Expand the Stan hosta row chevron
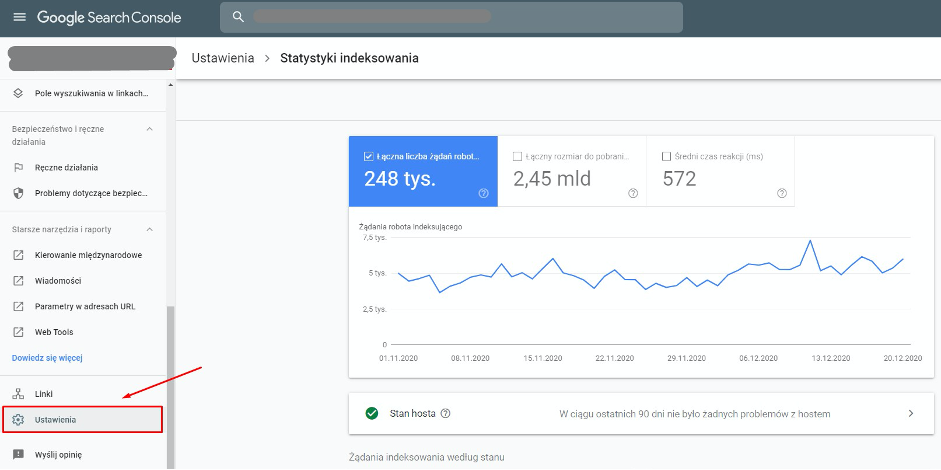Viewport: 941px width, 470px height. tap(910, 413)
